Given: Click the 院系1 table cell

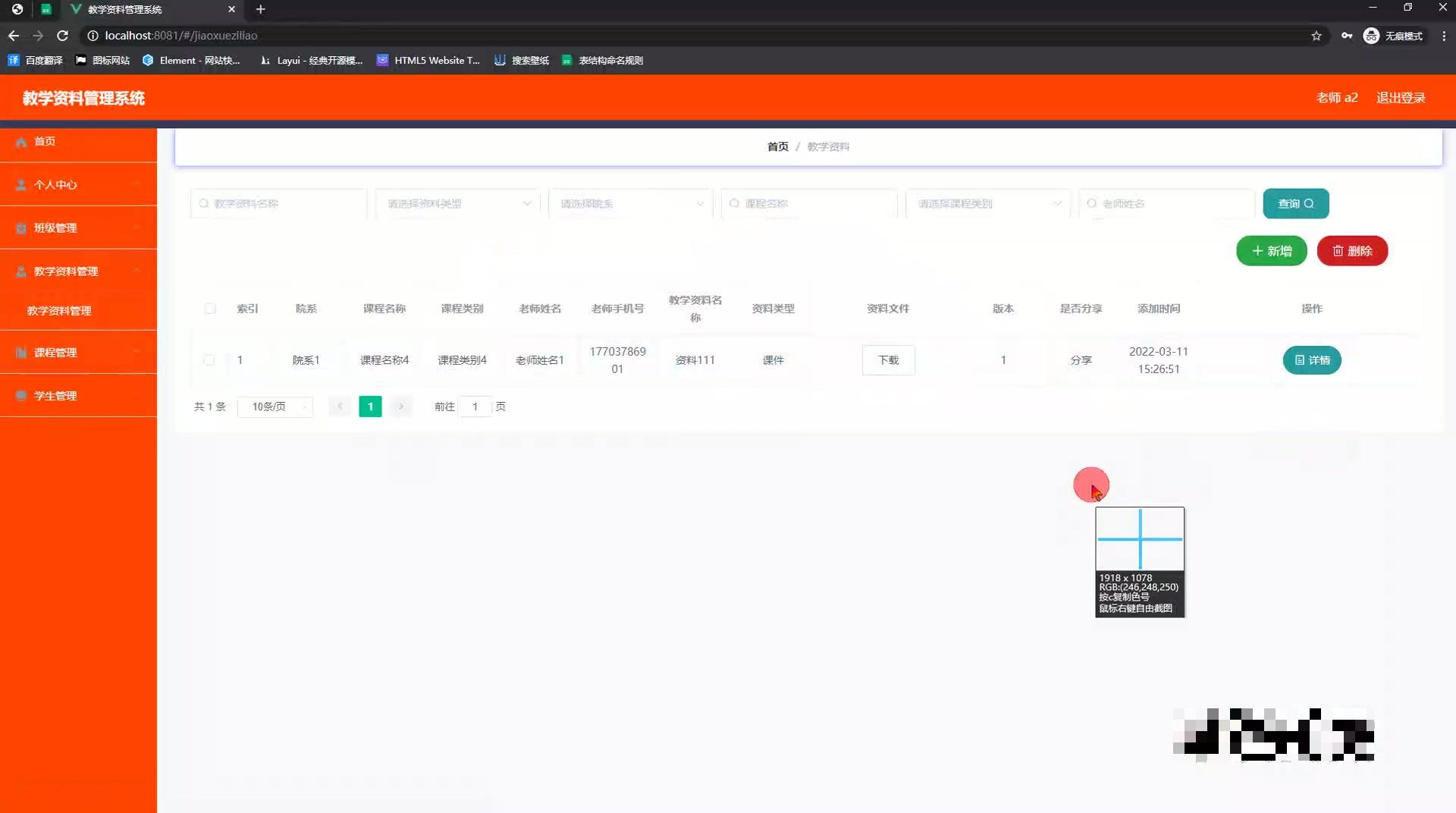Looking at the screenshot, I should coord(306,360).
